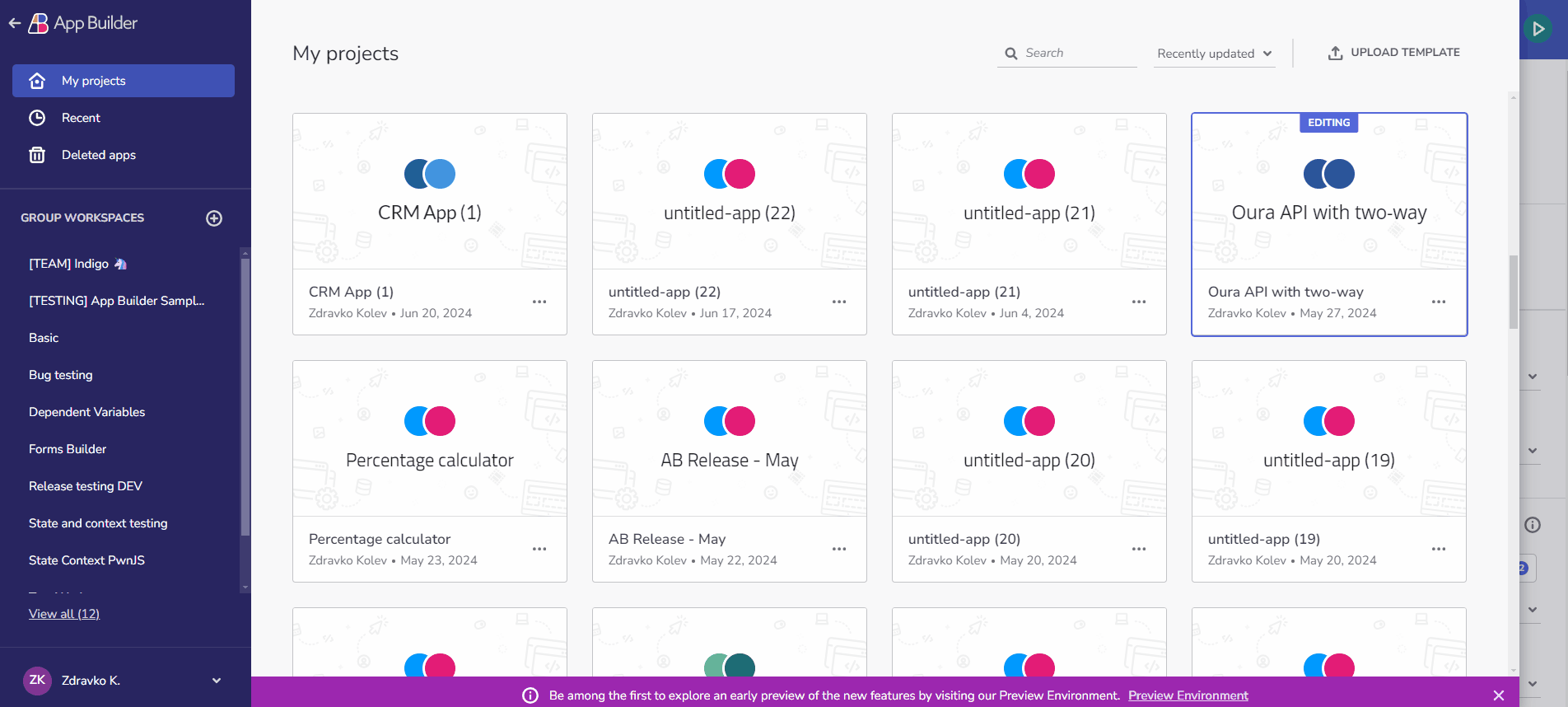Viewport: 1568px width, 707px height.
Task: Open the State Context PwnJS workspace
Action: (86, 560)
